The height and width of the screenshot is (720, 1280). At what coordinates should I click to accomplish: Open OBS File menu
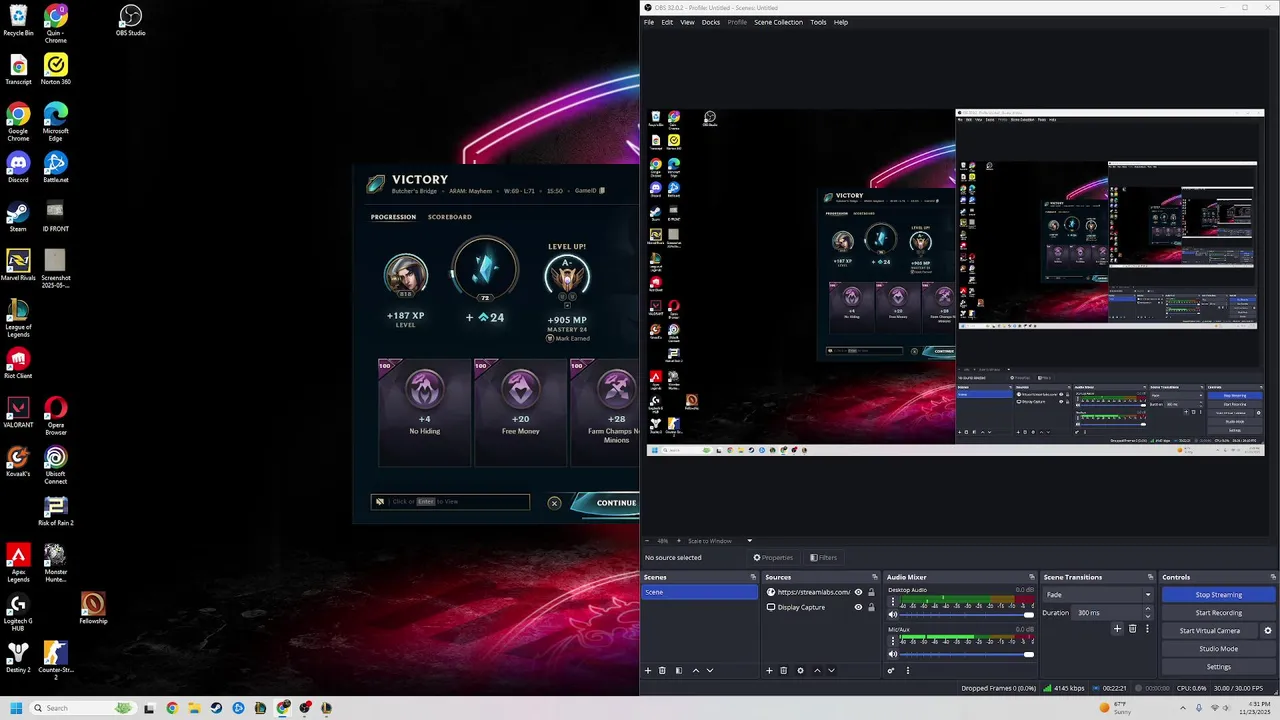649,22
